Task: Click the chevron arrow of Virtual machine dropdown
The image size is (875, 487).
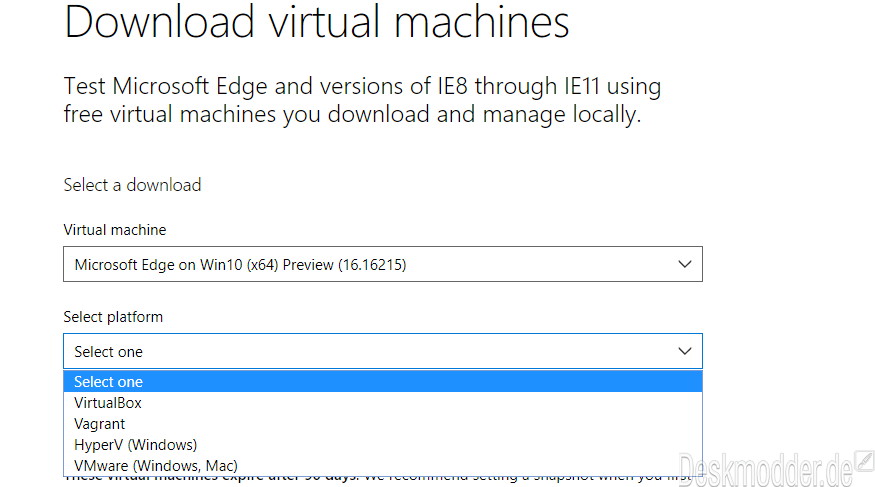Action: [x=685, y=264]
